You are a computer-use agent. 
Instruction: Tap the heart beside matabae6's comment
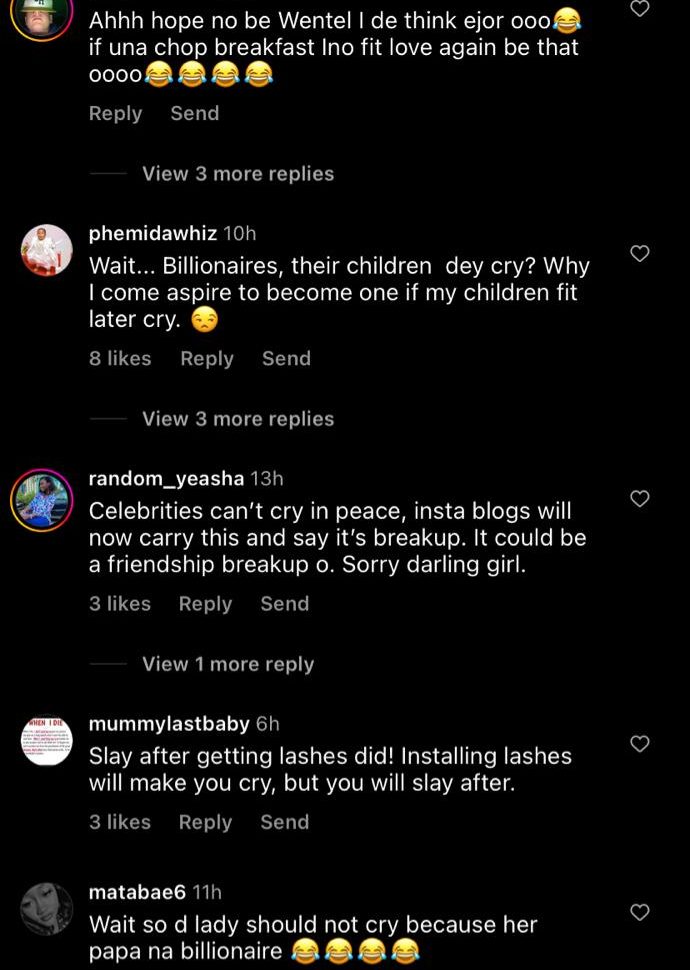pos(640,912)
